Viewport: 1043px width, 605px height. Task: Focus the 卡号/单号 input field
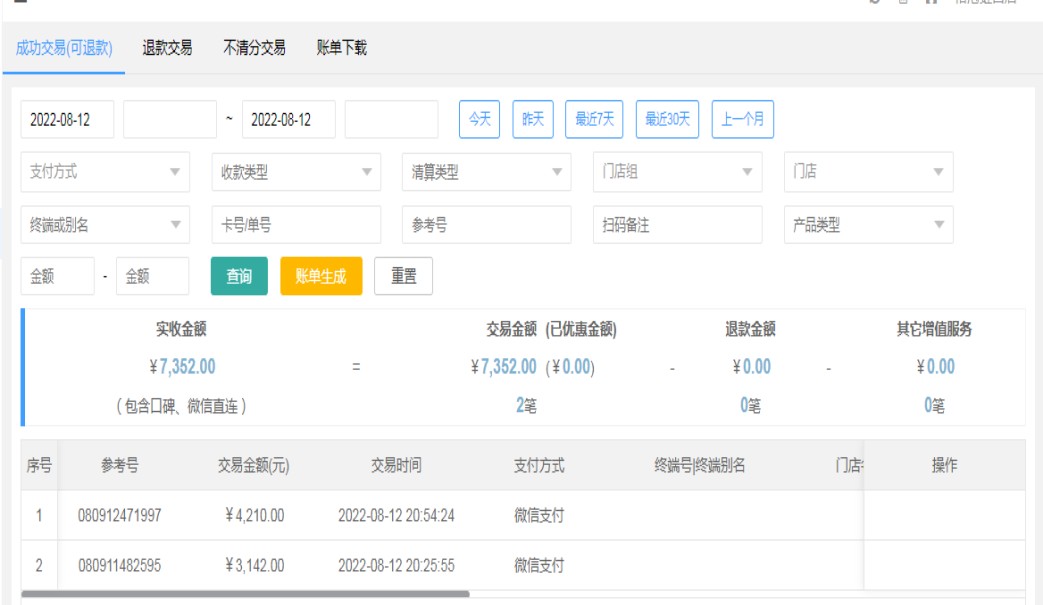pos(296,225)
